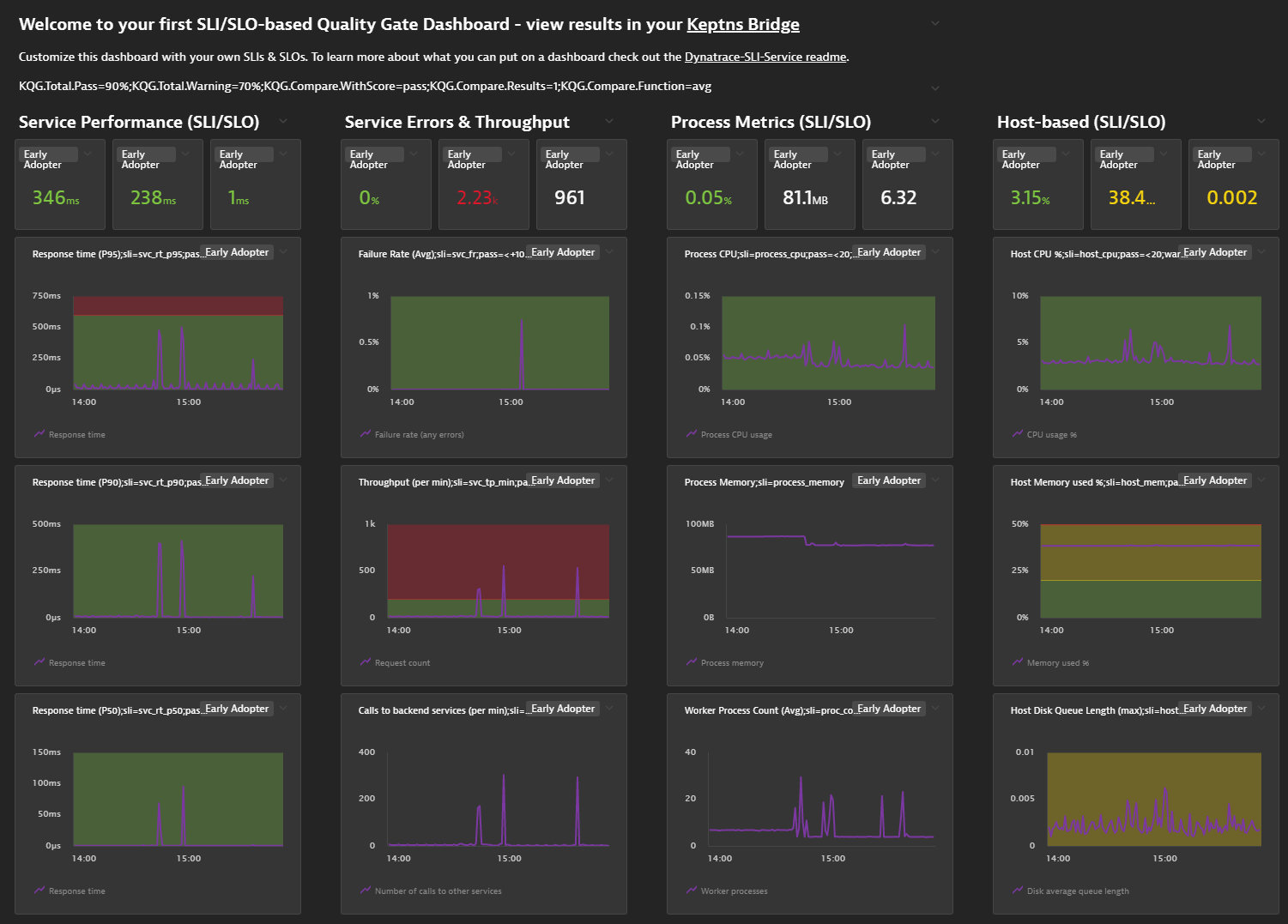Screen dimensions: 1288x924
Task: Expand the dashboard title chevron
Action: point(934,23)
